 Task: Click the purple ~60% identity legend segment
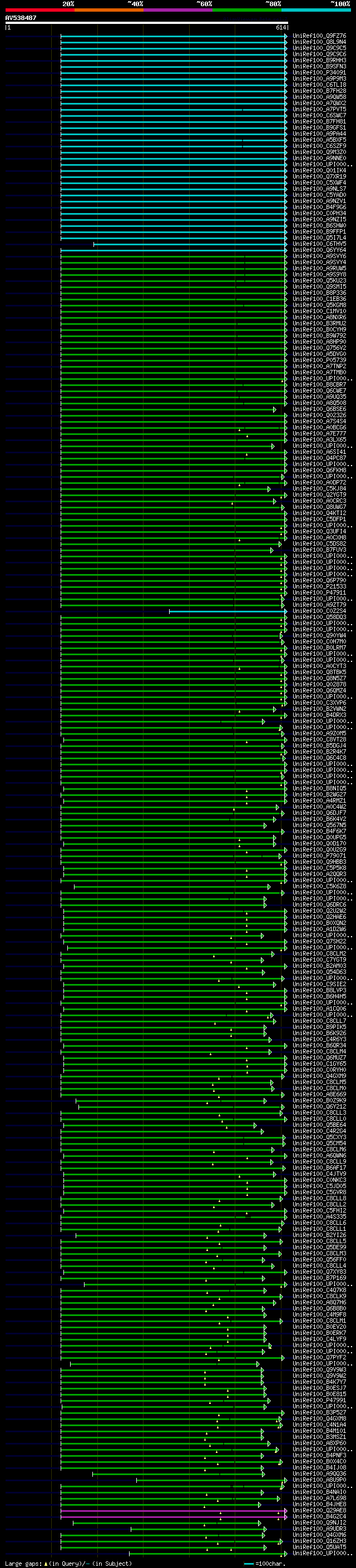click(x=177, y=11)
